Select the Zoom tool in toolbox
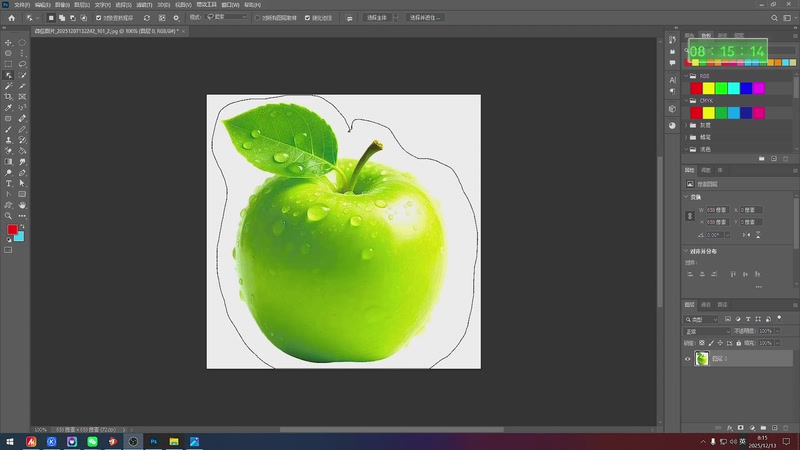Viewport: 800px width, 450px height. [x=8, y=216]
